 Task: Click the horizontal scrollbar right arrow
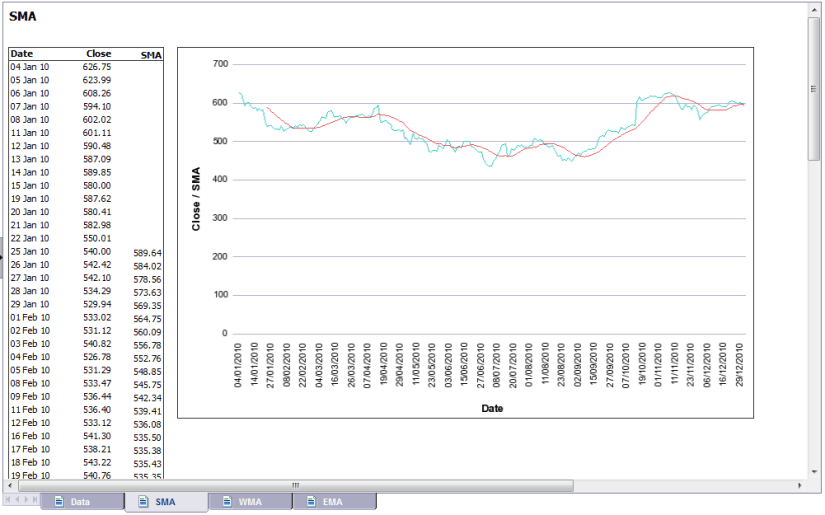(x=800, y=485)
